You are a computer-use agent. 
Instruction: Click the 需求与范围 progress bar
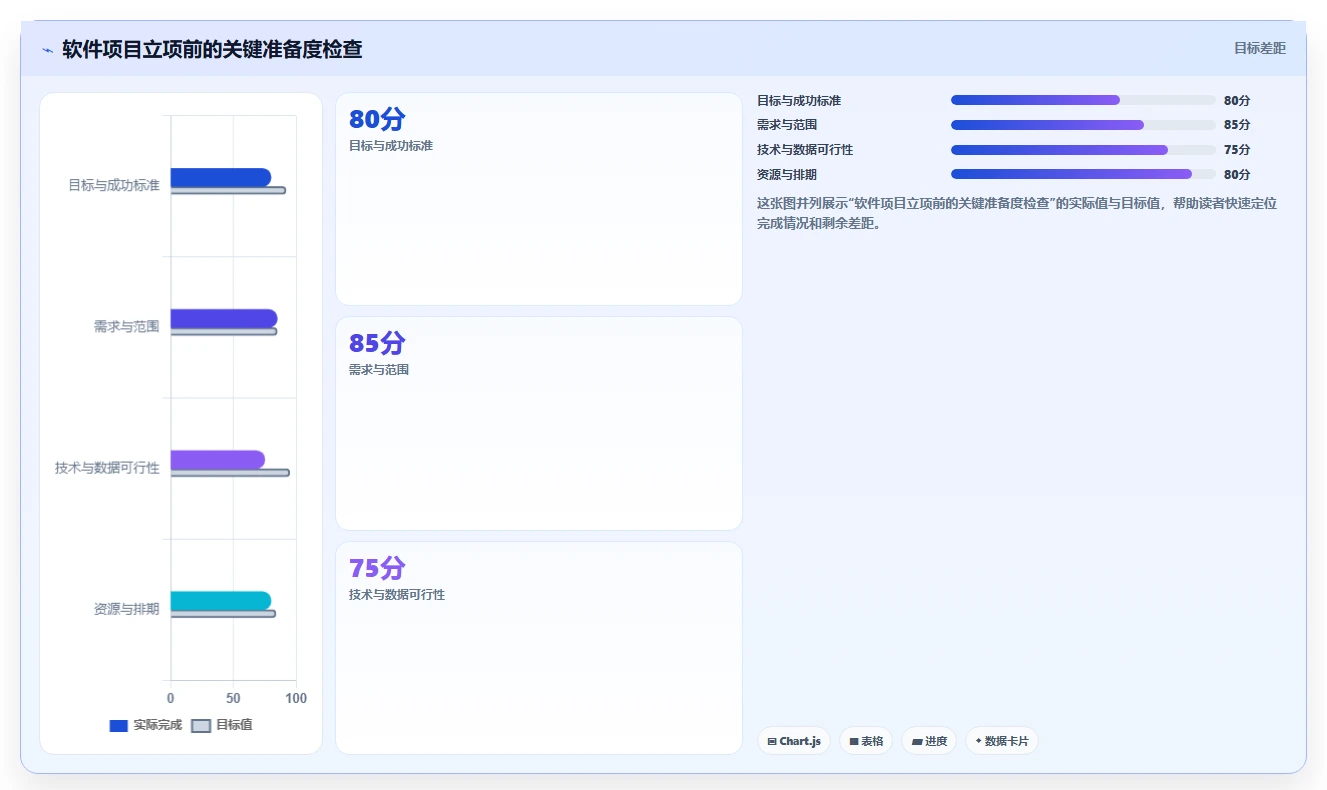click(x=1083, y=125)
